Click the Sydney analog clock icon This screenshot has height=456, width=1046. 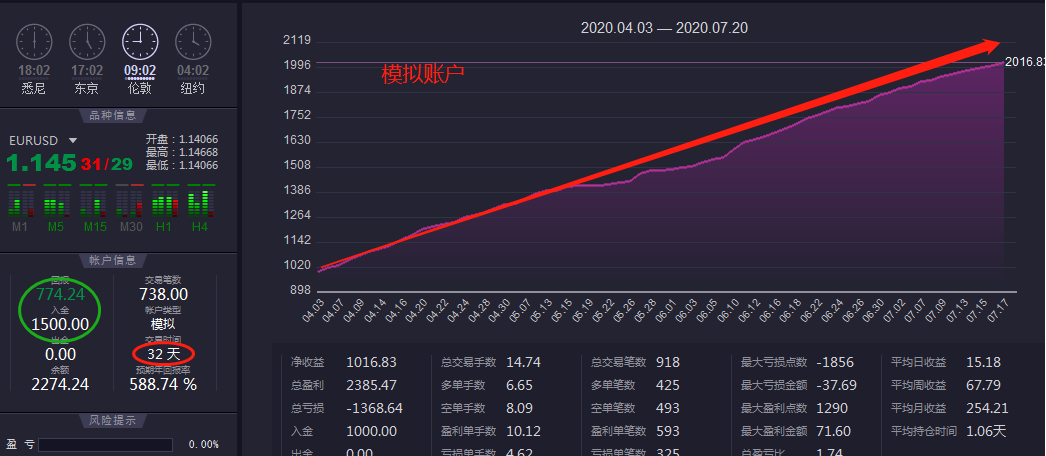pos(34,41)
